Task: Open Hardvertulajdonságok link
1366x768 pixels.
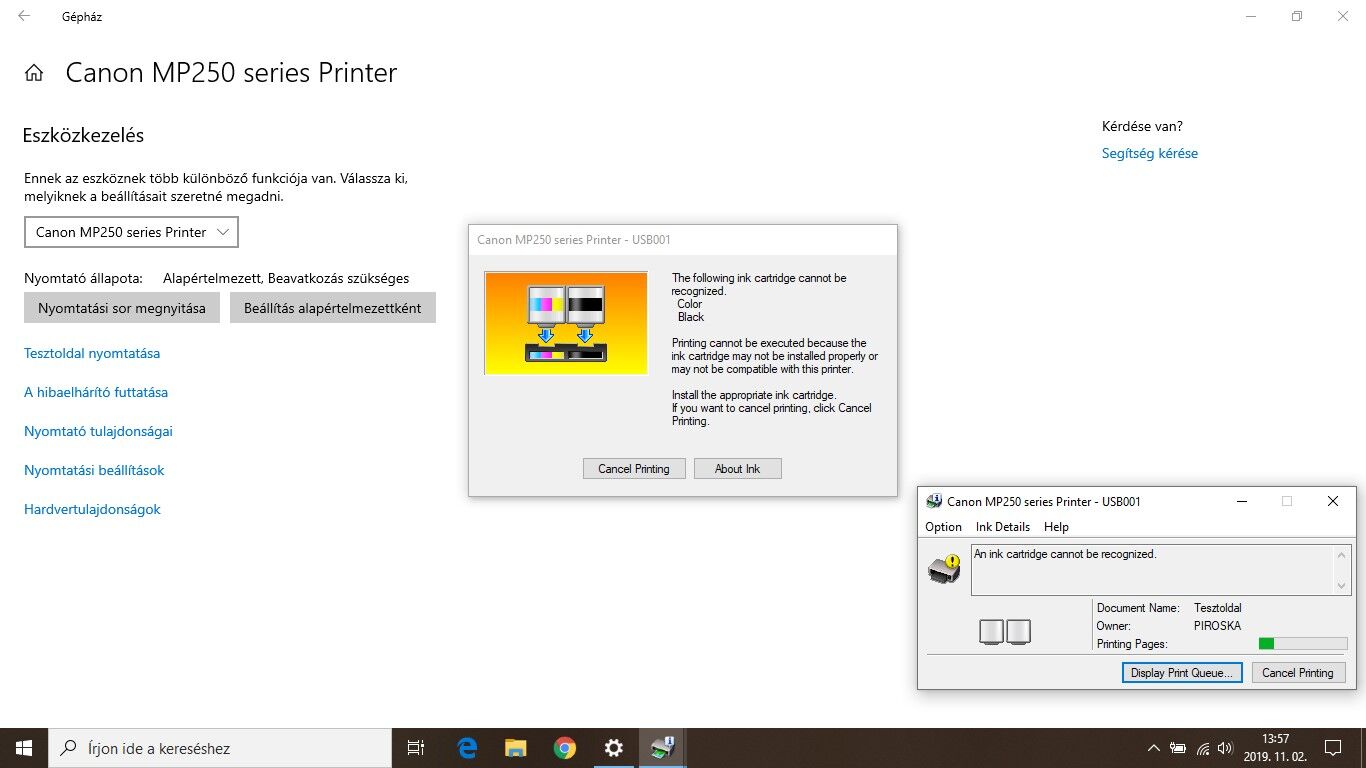Action: click(x=92, y=509)
